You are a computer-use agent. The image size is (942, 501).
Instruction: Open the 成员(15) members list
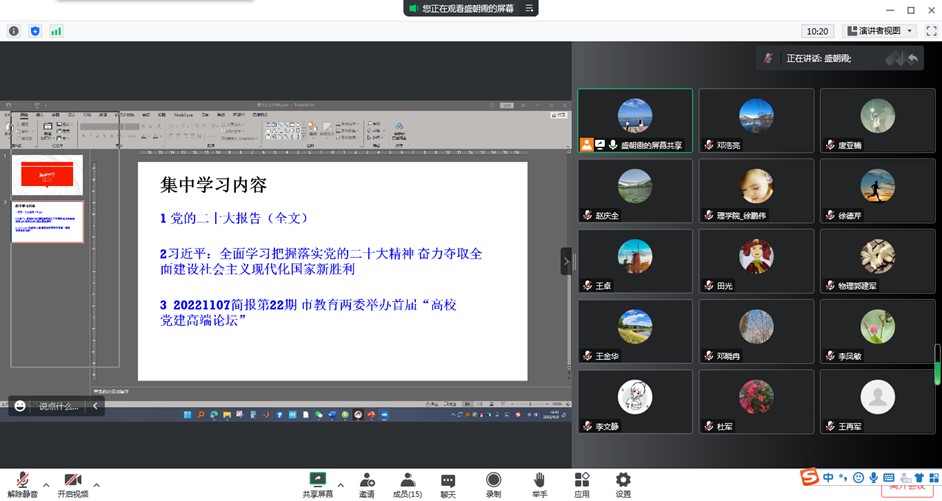(407, 484)
